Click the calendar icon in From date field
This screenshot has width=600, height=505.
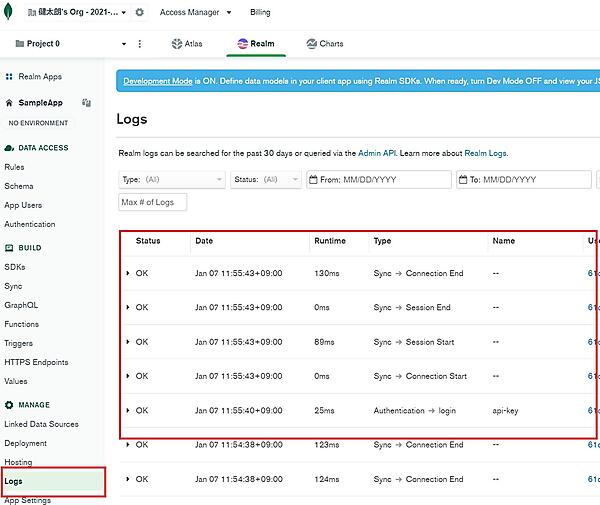(x=313, y=180)
